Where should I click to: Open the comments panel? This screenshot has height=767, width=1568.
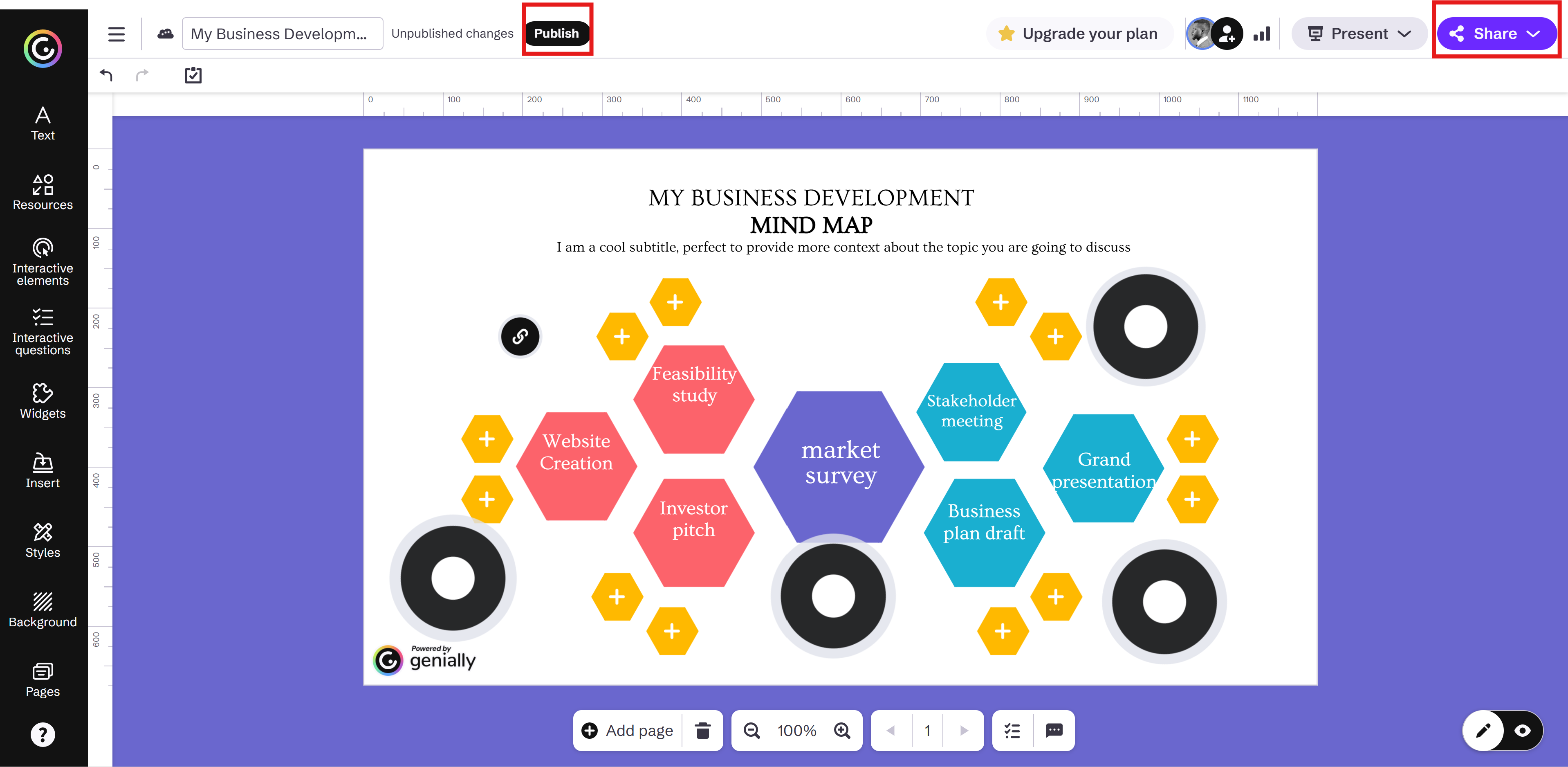[x=1054, y=730]
